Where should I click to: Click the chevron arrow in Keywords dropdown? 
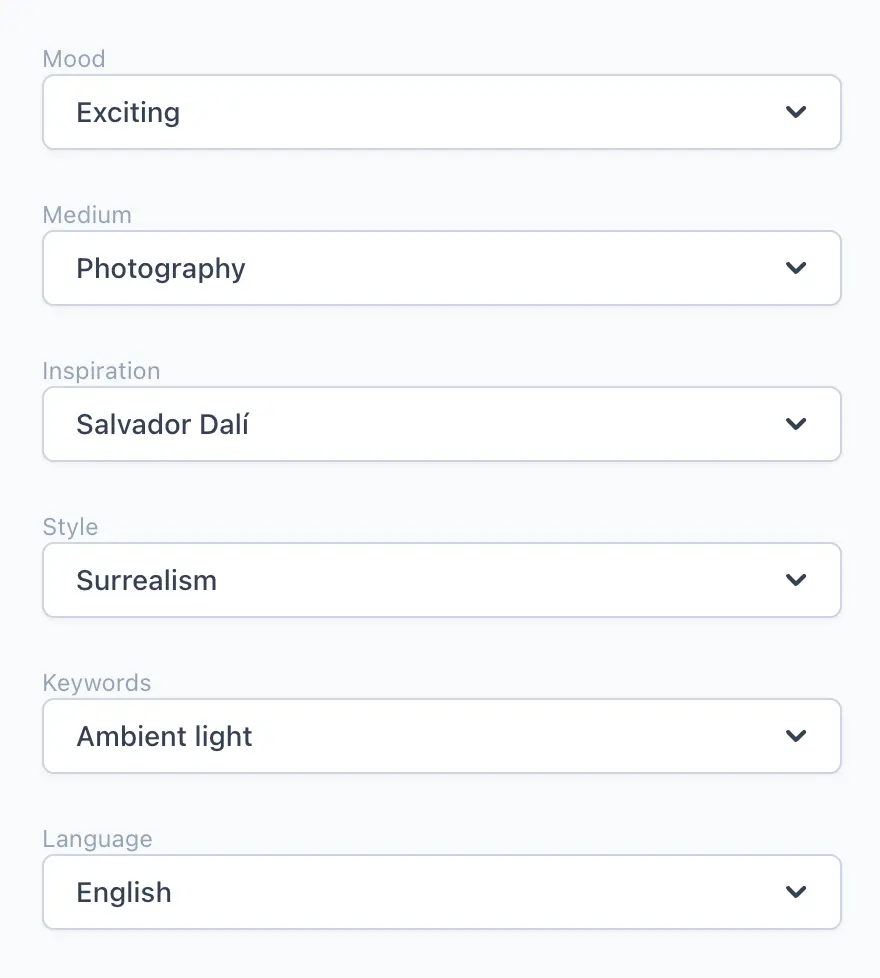click(x=796, y=736)
